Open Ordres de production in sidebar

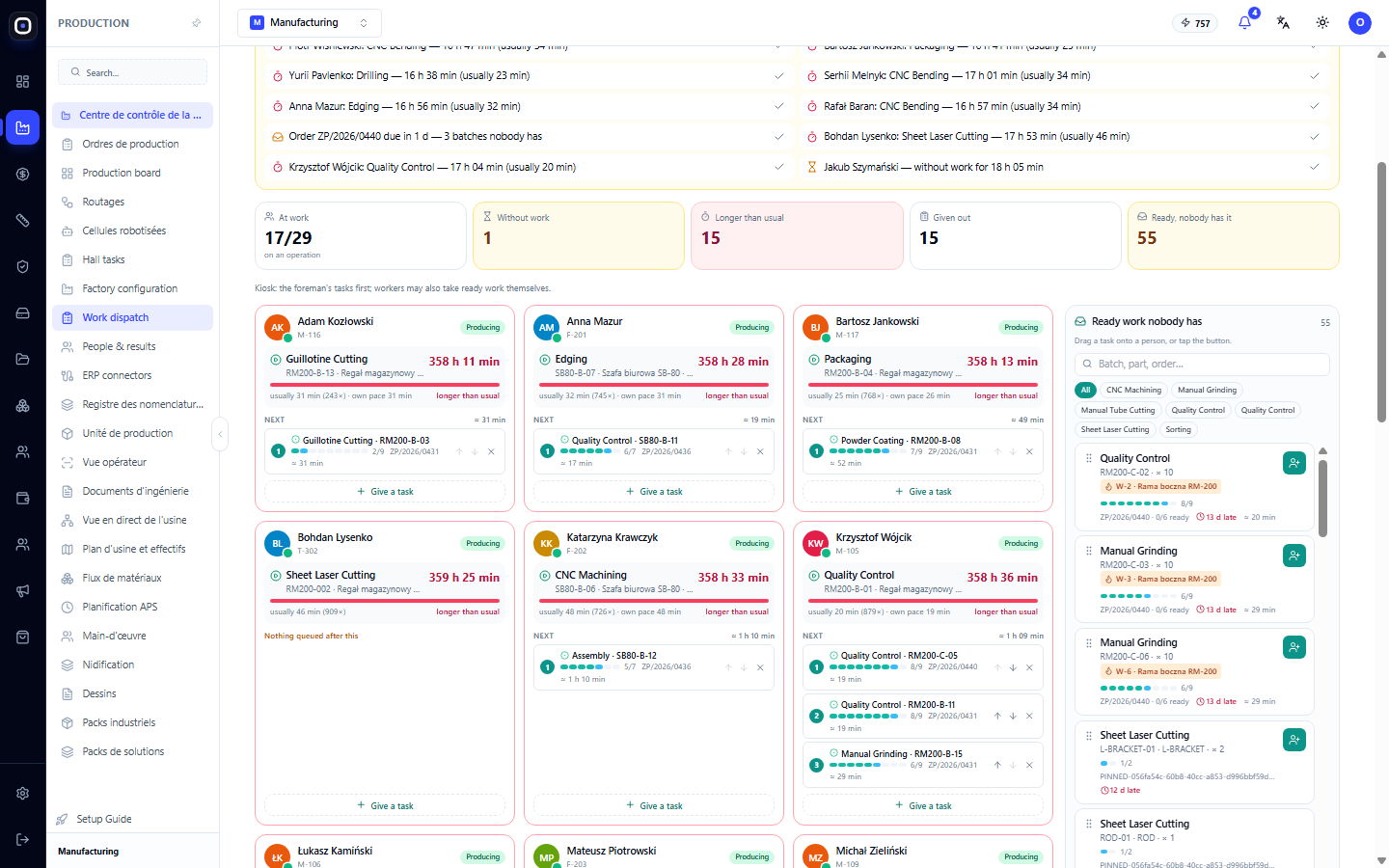pos(132,144)
